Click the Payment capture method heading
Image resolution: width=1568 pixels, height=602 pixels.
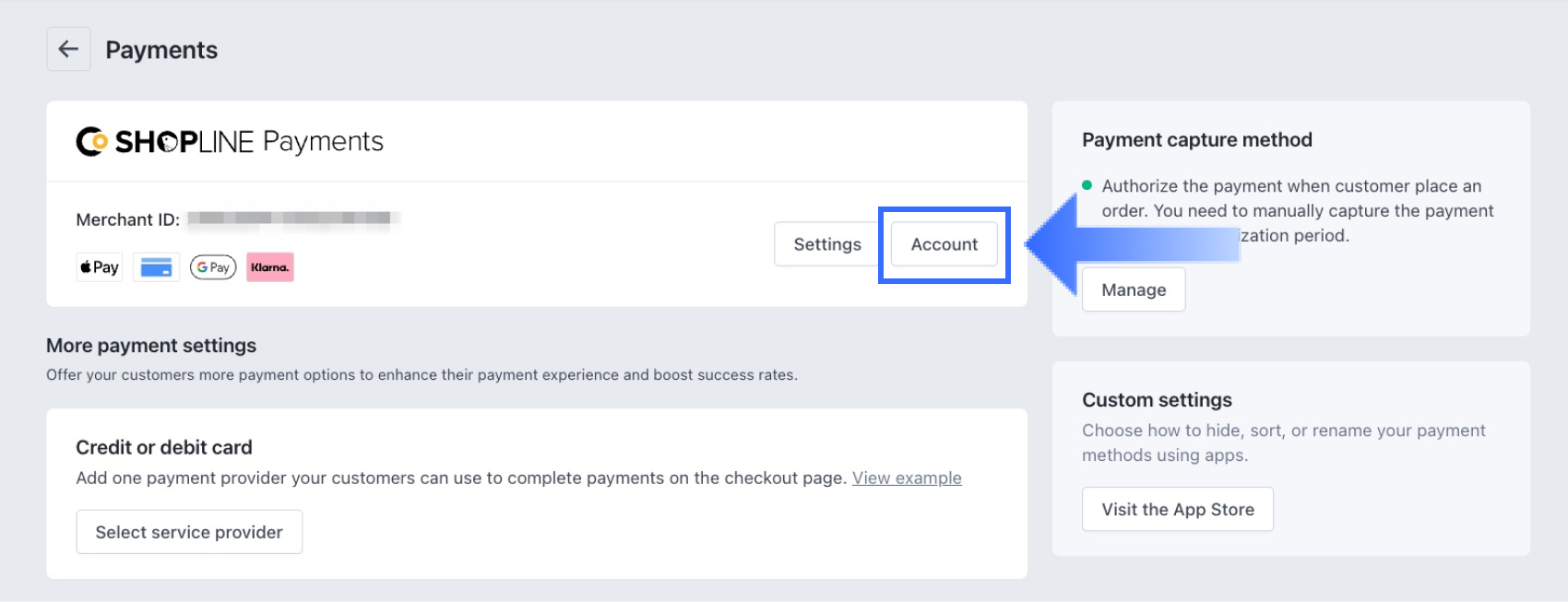click(1197, 139)
